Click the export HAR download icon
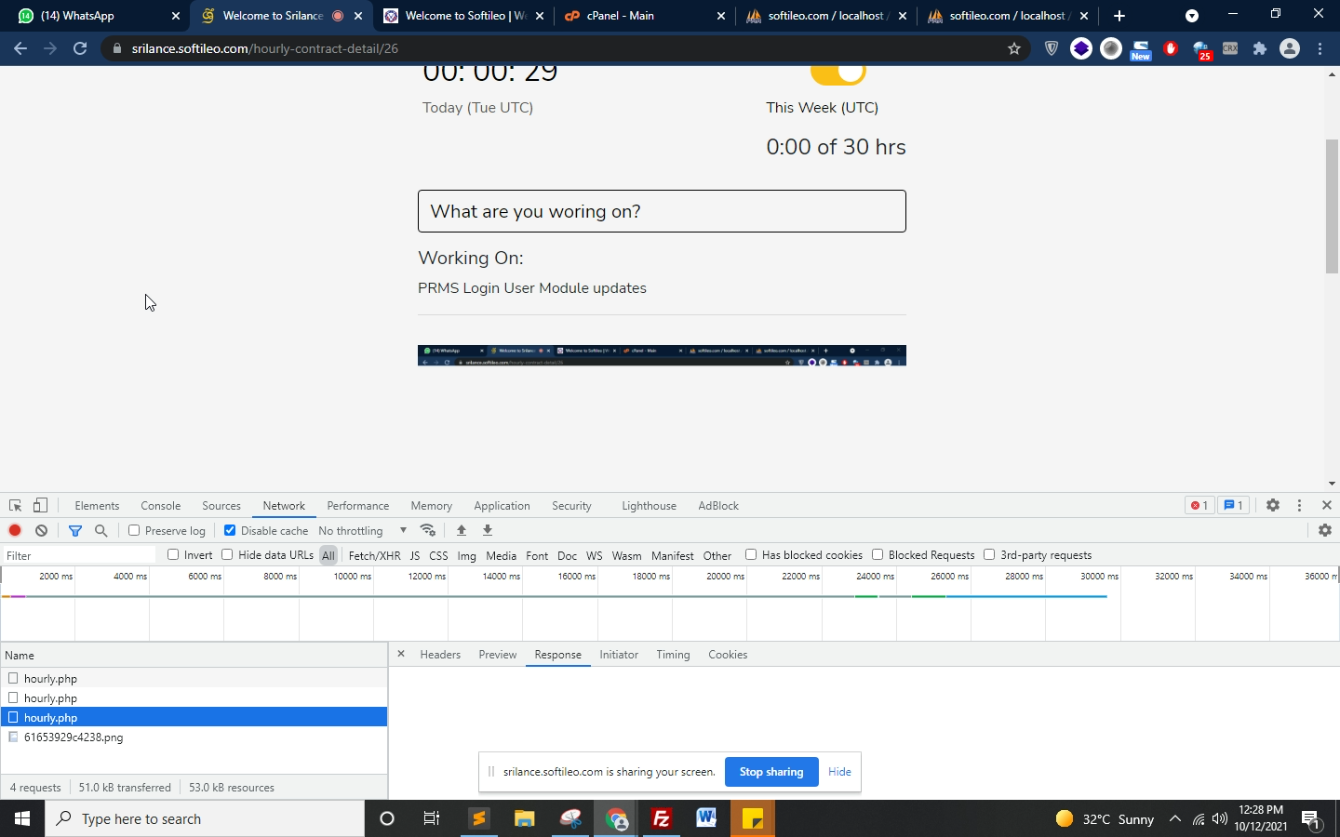Image resolution: width=1340 pixels, height=837 pixels. 488,531
